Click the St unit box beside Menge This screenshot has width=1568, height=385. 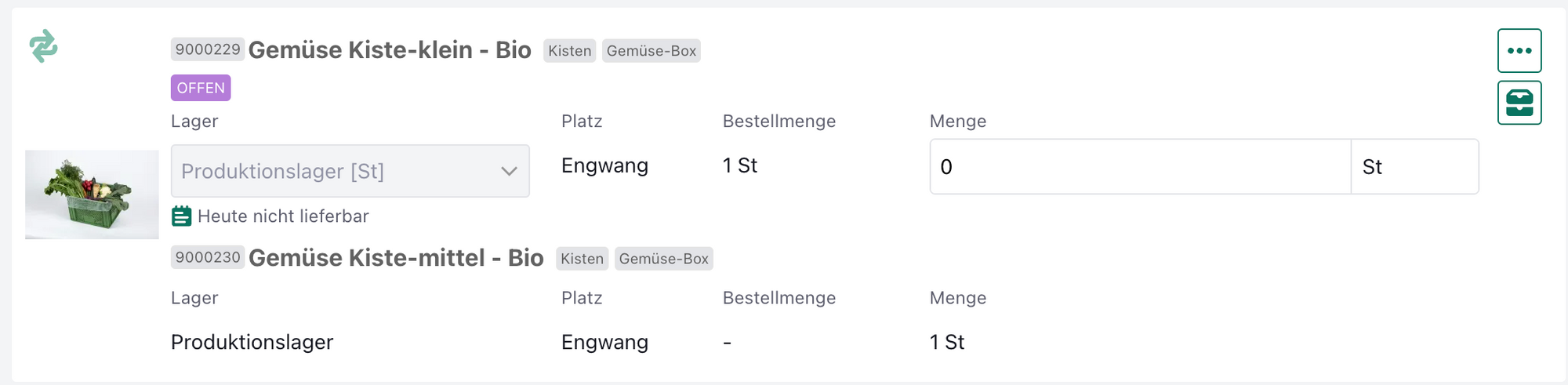tap(1414, 167)
